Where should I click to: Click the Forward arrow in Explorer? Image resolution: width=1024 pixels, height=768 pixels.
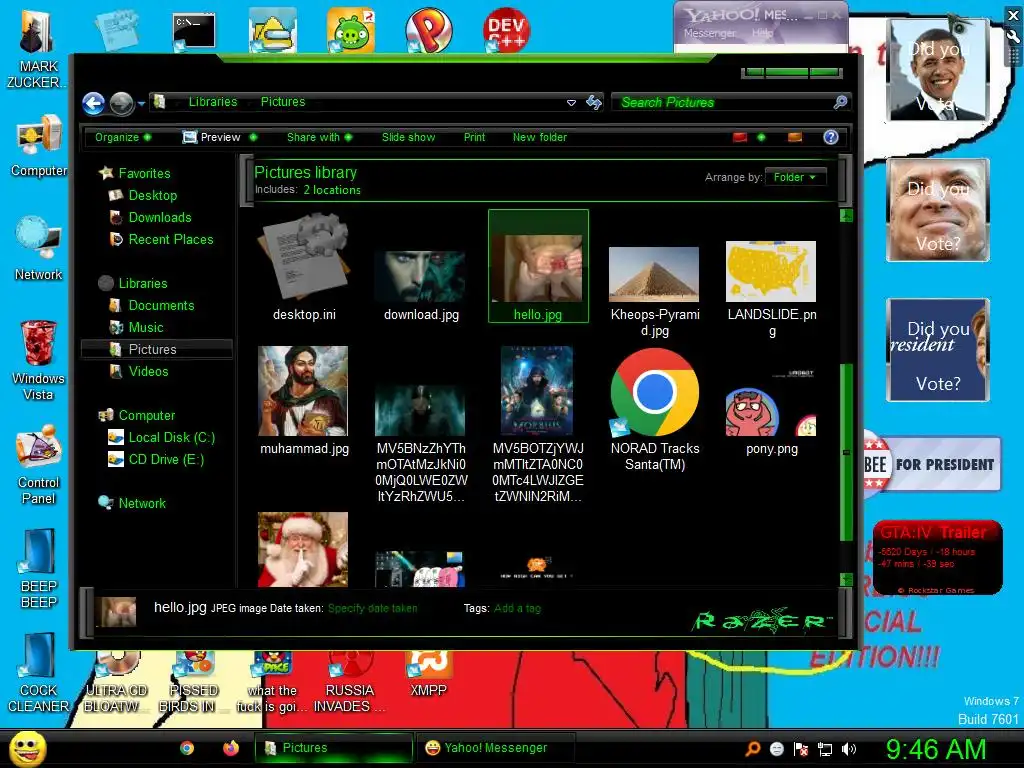pos(121,103)
